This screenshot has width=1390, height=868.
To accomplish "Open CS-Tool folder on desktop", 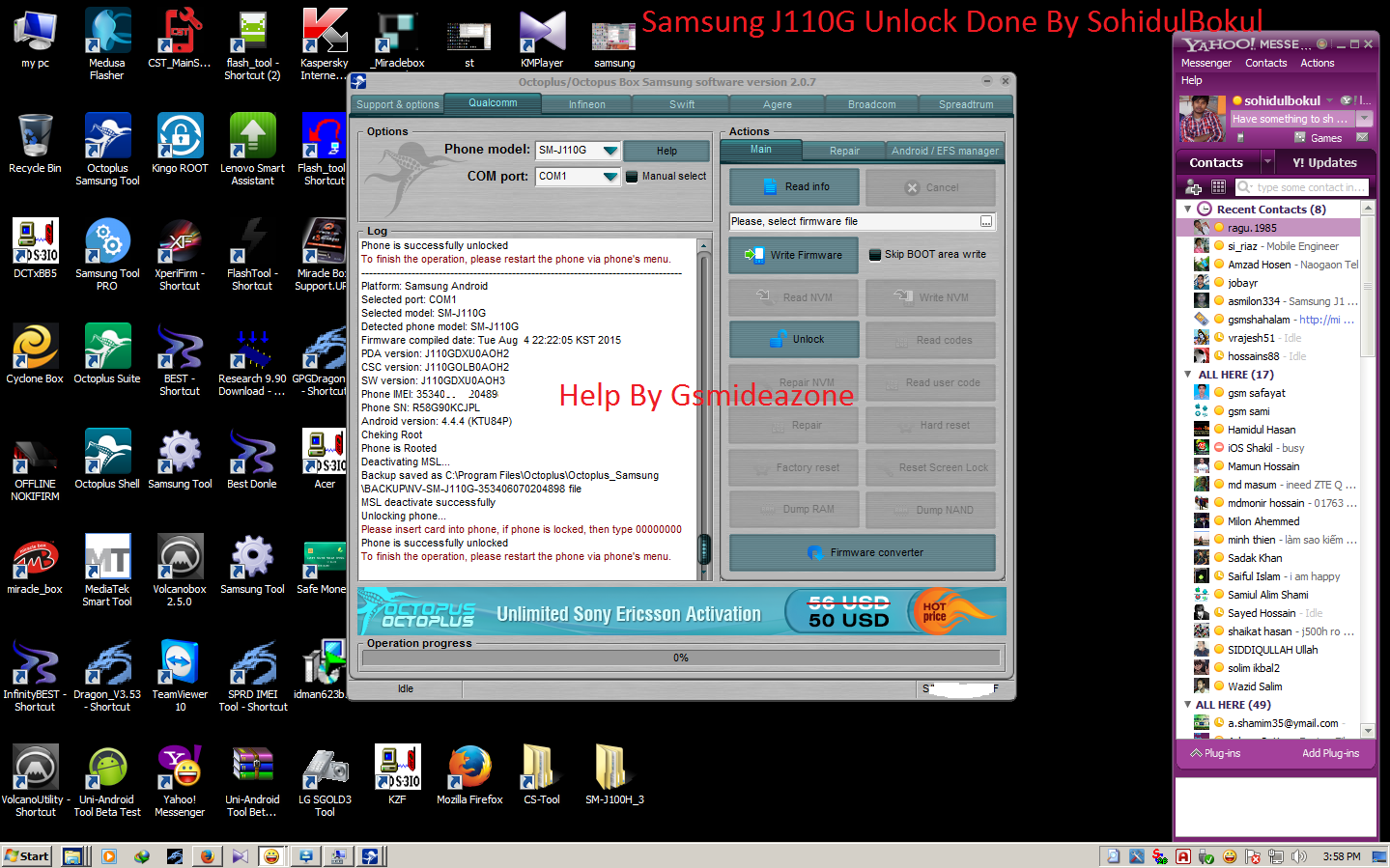I will point(542,774).
